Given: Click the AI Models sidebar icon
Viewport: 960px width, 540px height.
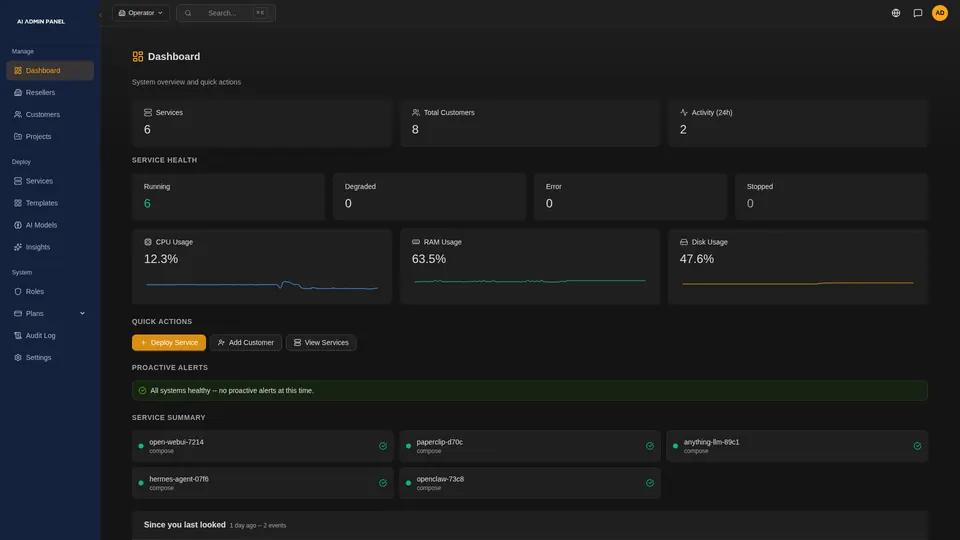Looking at the screenshot, I should [x=18, y=225].
